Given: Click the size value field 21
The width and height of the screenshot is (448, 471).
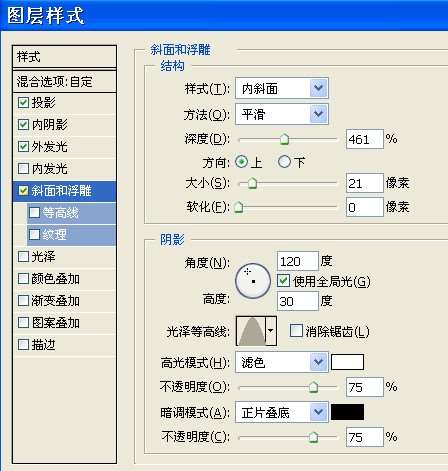Looking at the screenshot, I should (365, 183).
